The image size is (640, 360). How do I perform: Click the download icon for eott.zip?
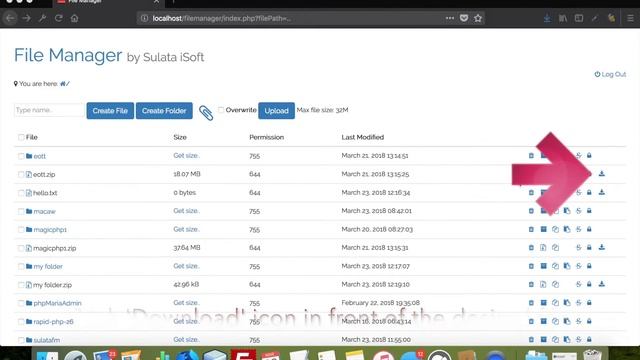602,174
